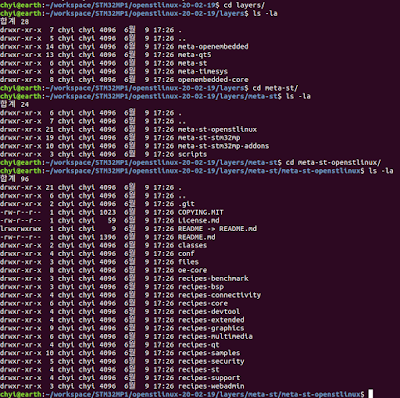The height and width of the screenshot is (398, 400).
Task: Click the oe-core directory name
Action: point(192,270)
